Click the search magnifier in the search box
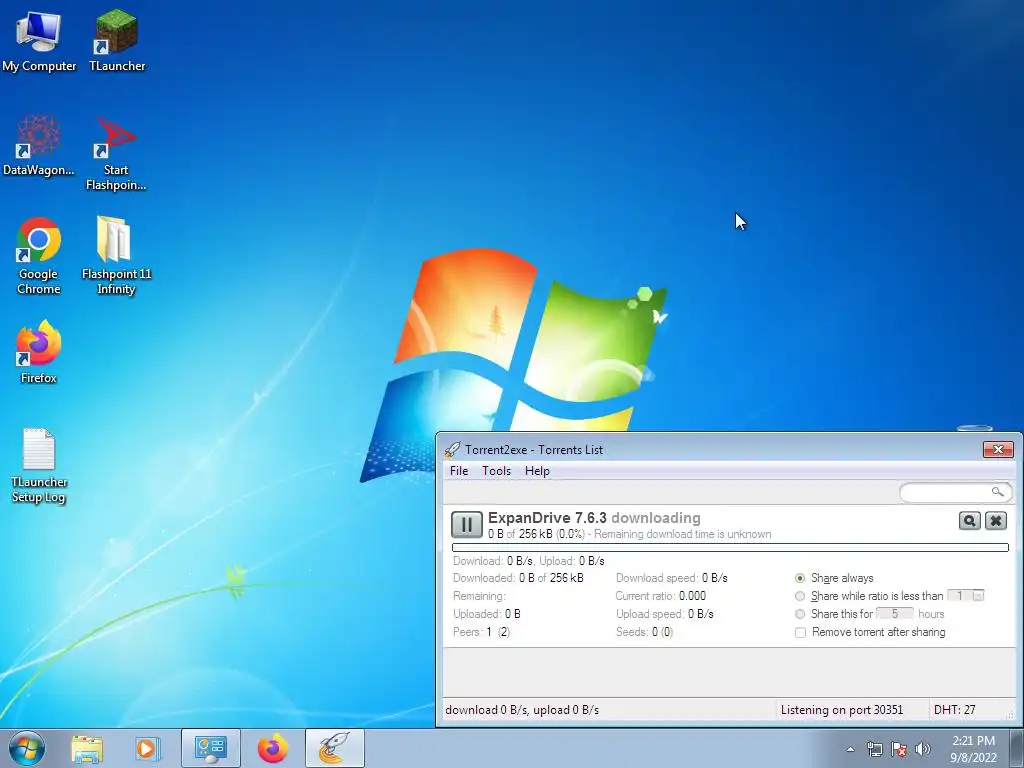The image size is (1024, 768). [997, 492]
